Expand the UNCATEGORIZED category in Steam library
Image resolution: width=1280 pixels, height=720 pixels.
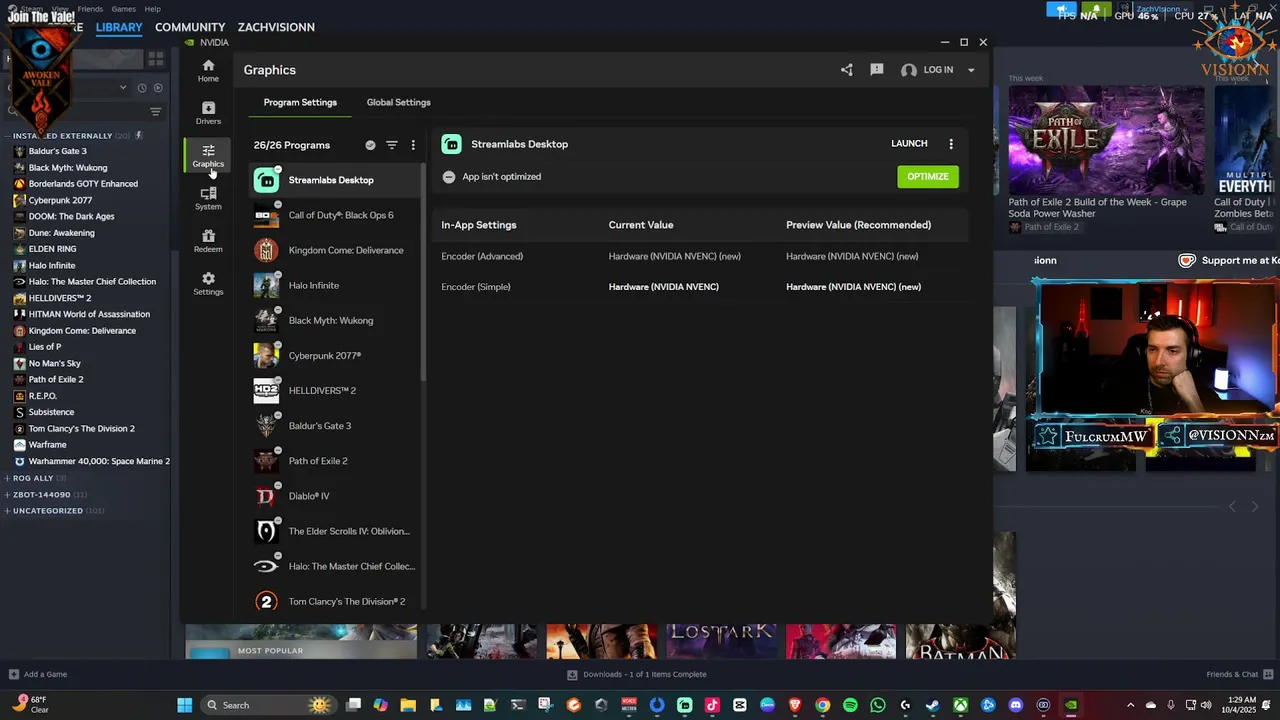(x=9, y=511)
